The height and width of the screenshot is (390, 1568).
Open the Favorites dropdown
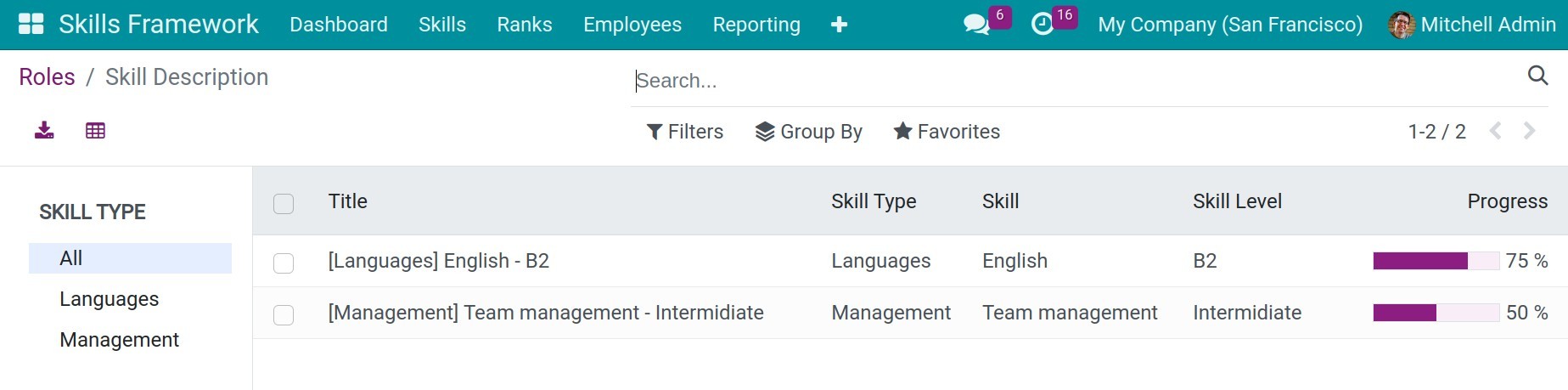(947, 132)
